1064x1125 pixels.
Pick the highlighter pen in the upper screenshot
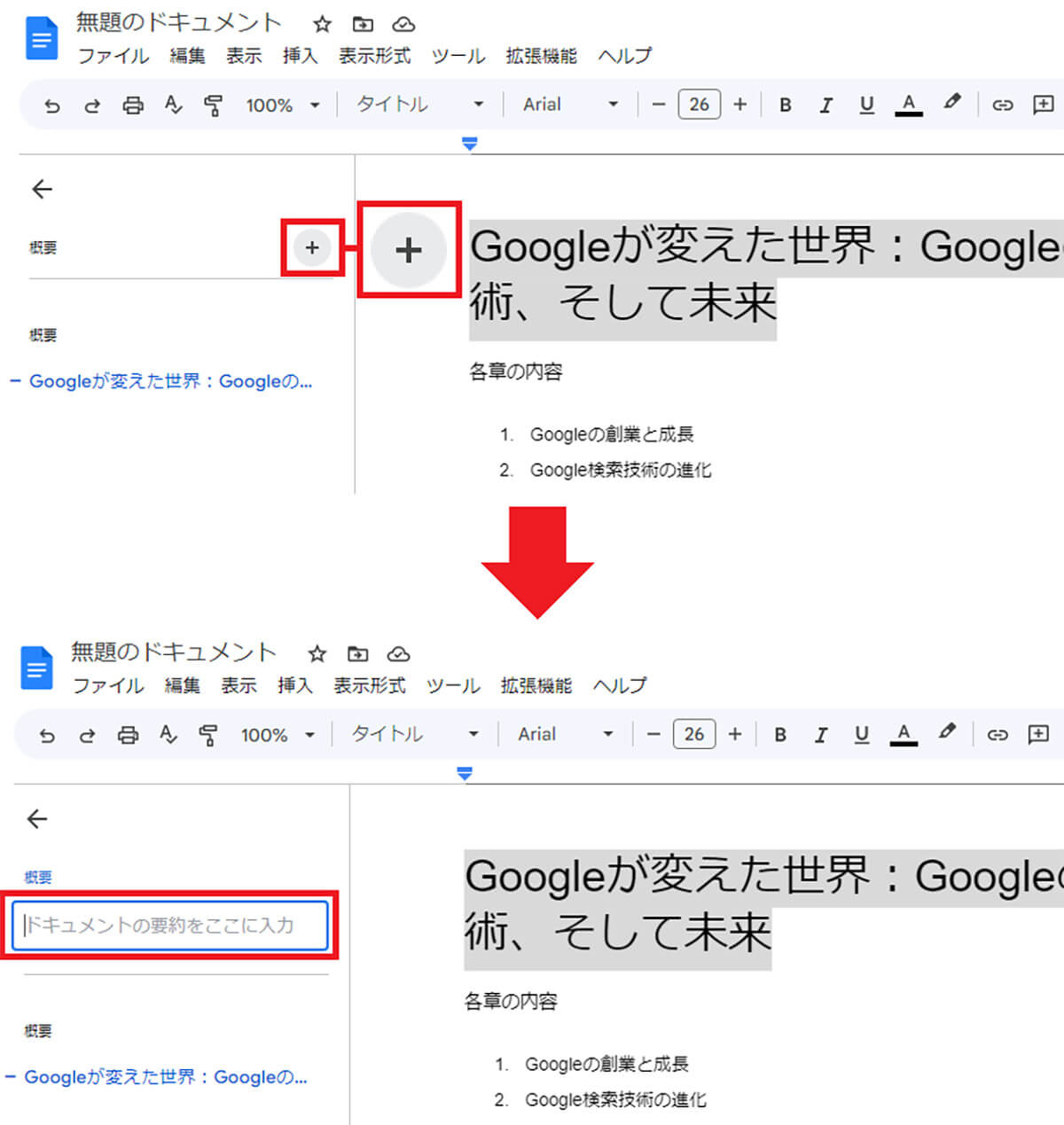952,103
